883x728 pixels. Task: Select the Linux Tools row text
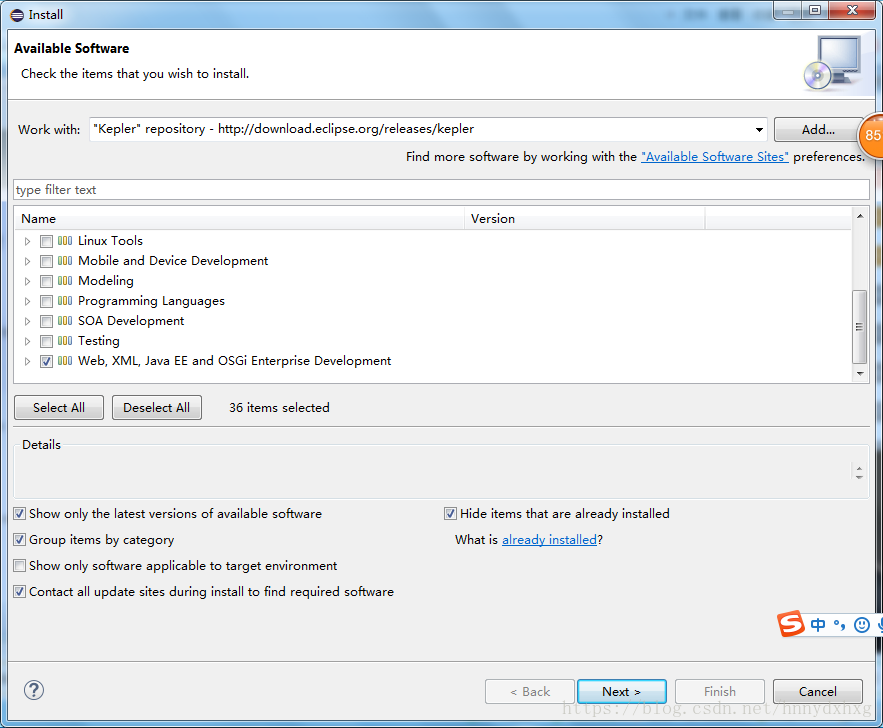(110, 241)
